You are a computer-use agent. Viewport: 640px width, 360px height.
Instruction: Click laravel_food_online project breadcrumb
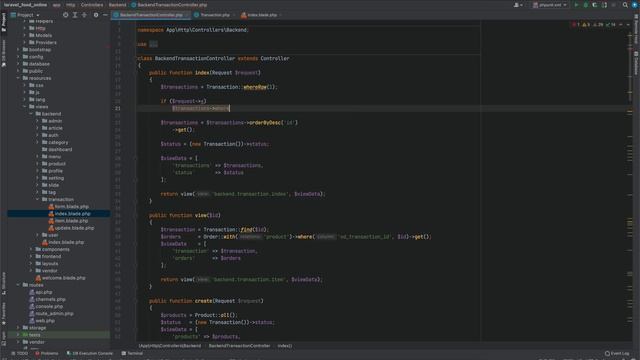(x=25, y=5)
